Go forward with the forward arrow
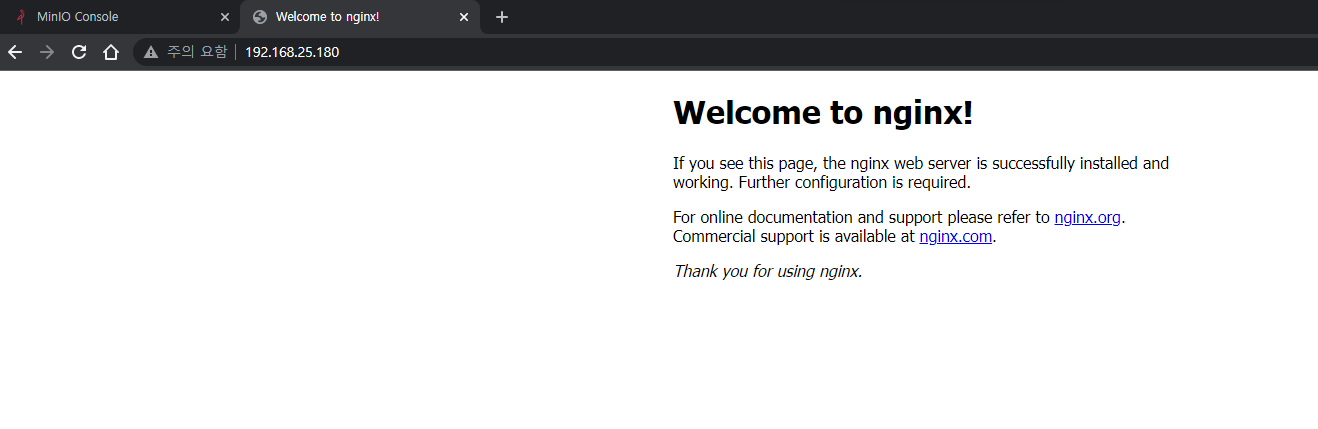The width and height of the screenshot is (1318, 429). tap(47, 52)
